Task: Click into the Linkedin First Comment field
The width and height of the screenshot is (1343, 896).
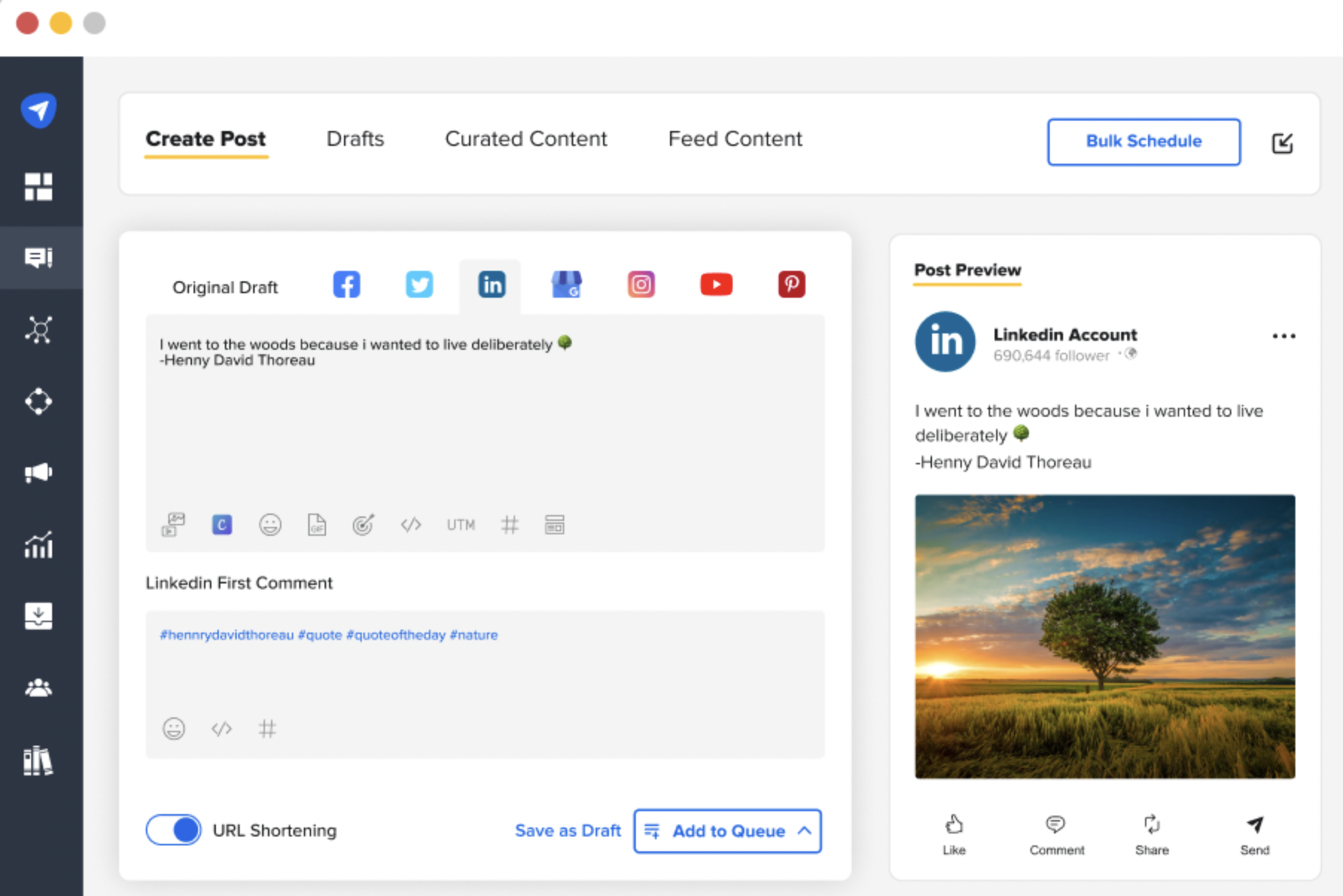Action: point(485,684)
